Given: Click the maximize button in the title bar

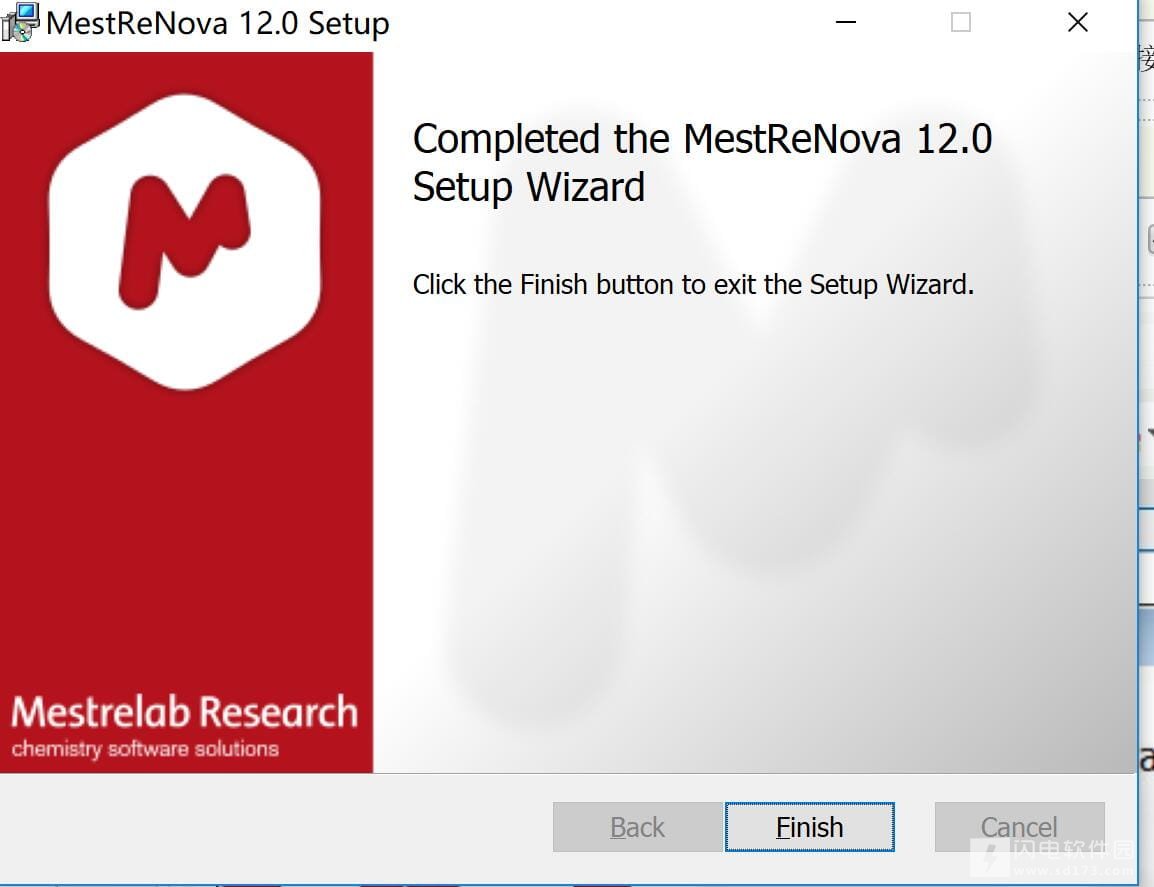Looking at the screenshot, I should pyautogui.click(x=960, y=22).
